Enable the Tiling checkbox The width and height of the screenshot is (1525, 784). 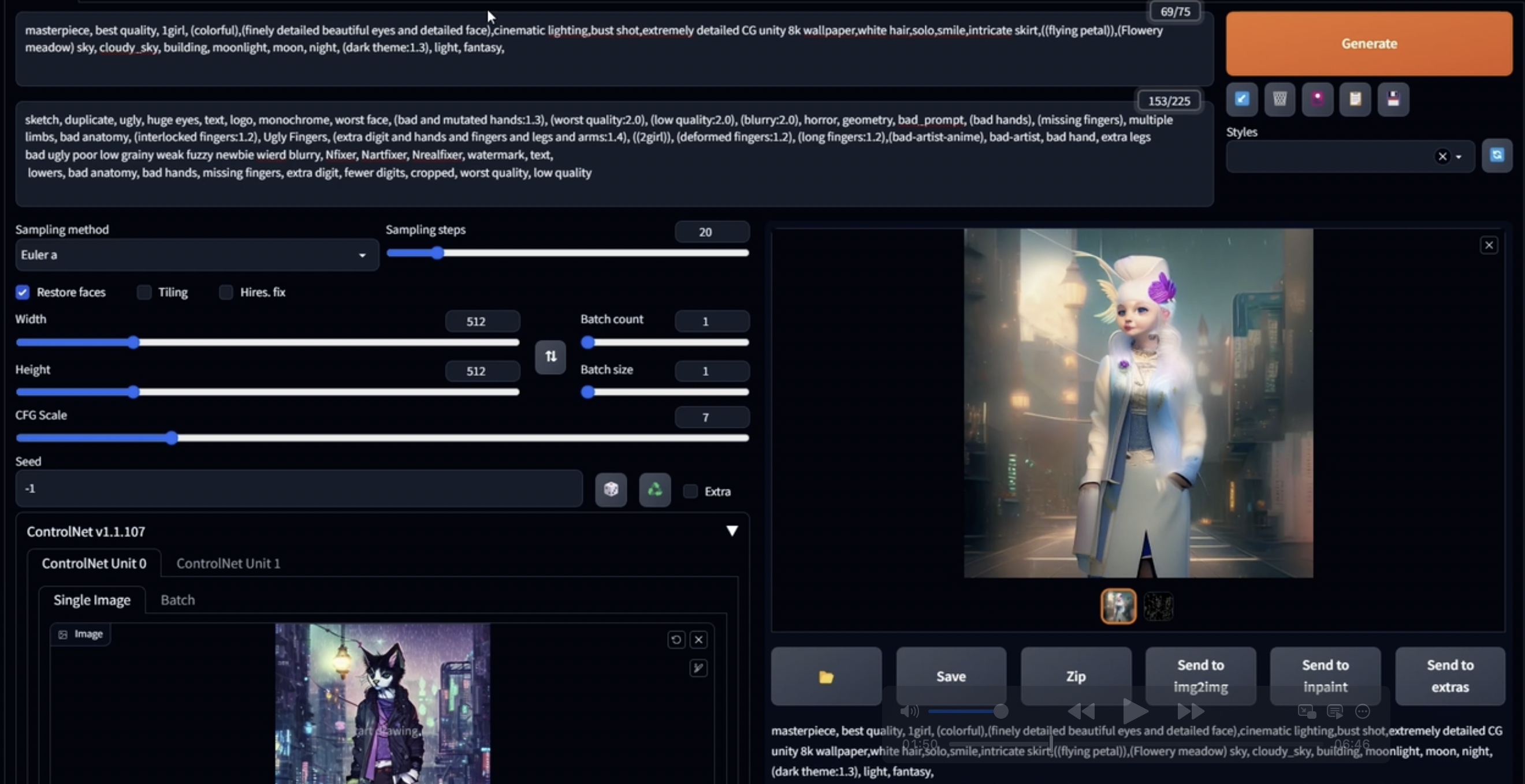(144, 292)
